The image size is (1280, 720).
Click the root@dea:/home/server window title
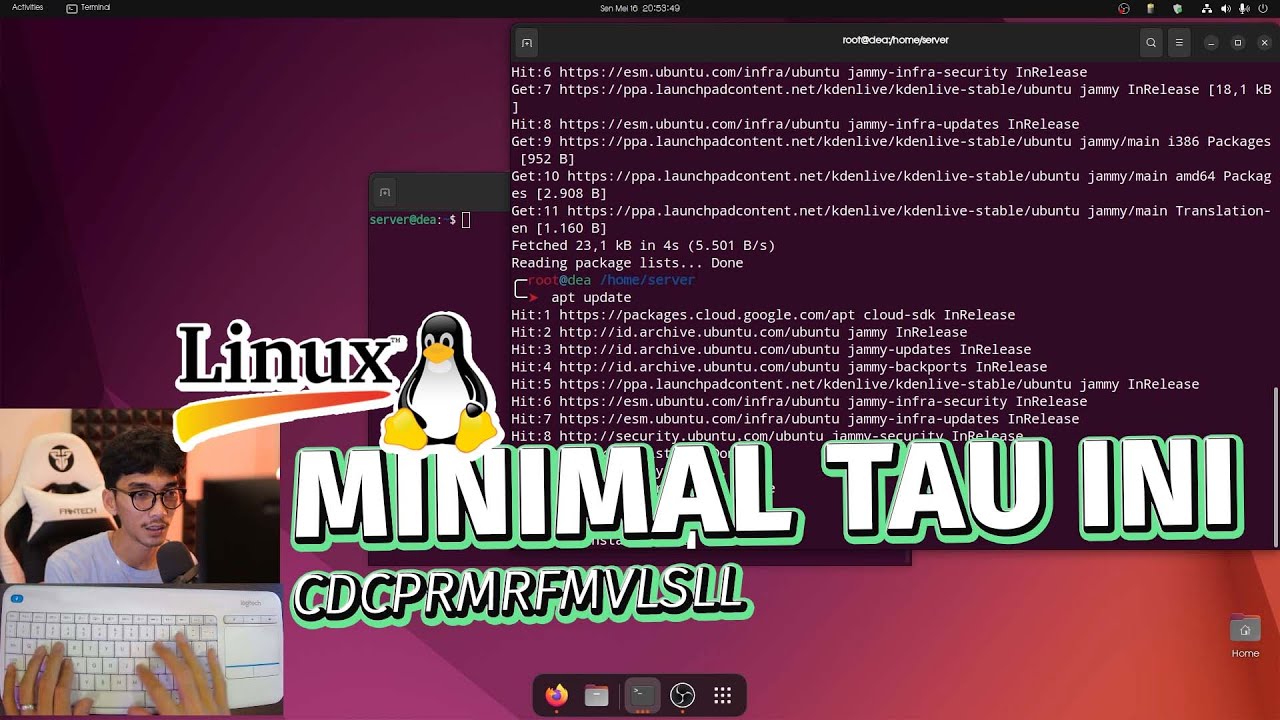[x=895, y=41]
